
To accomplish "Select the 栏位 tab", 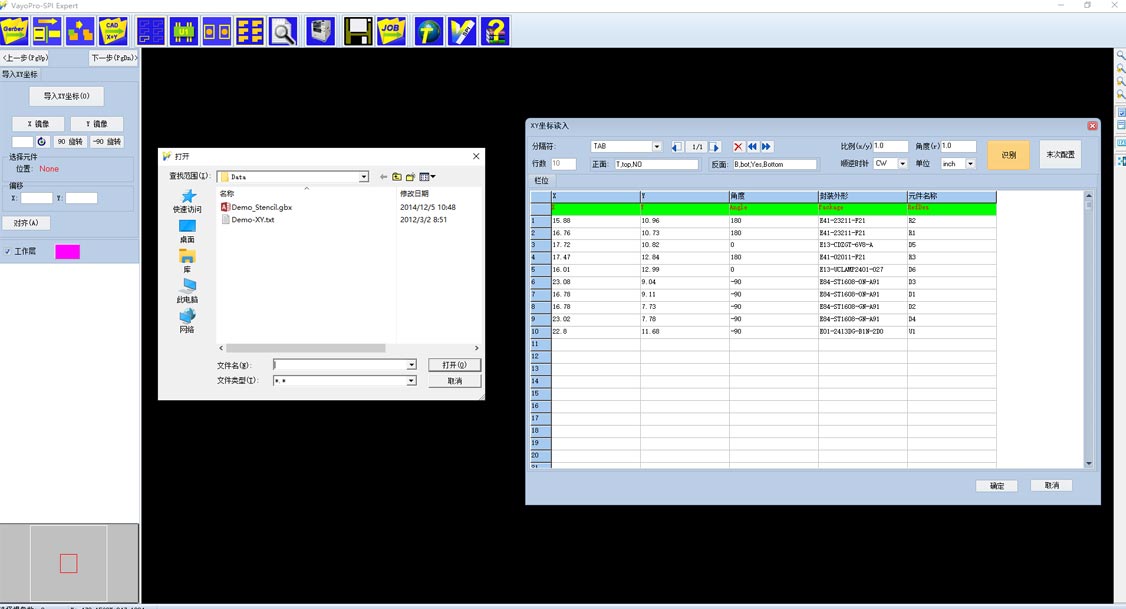I will pos(541,181).
